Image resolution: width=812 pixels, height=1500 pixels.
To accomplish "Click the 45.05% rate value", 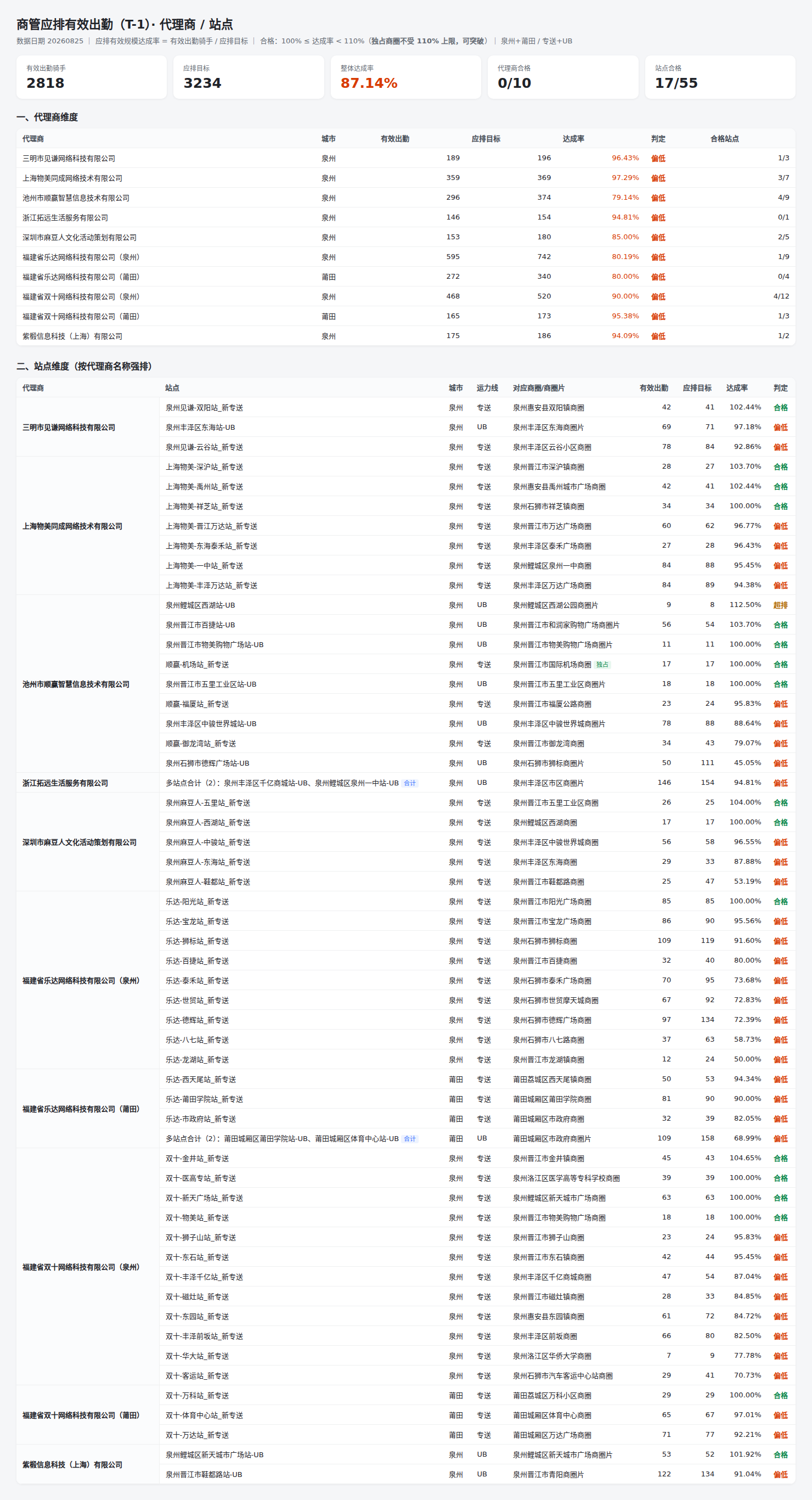I will tap(747, 763).
